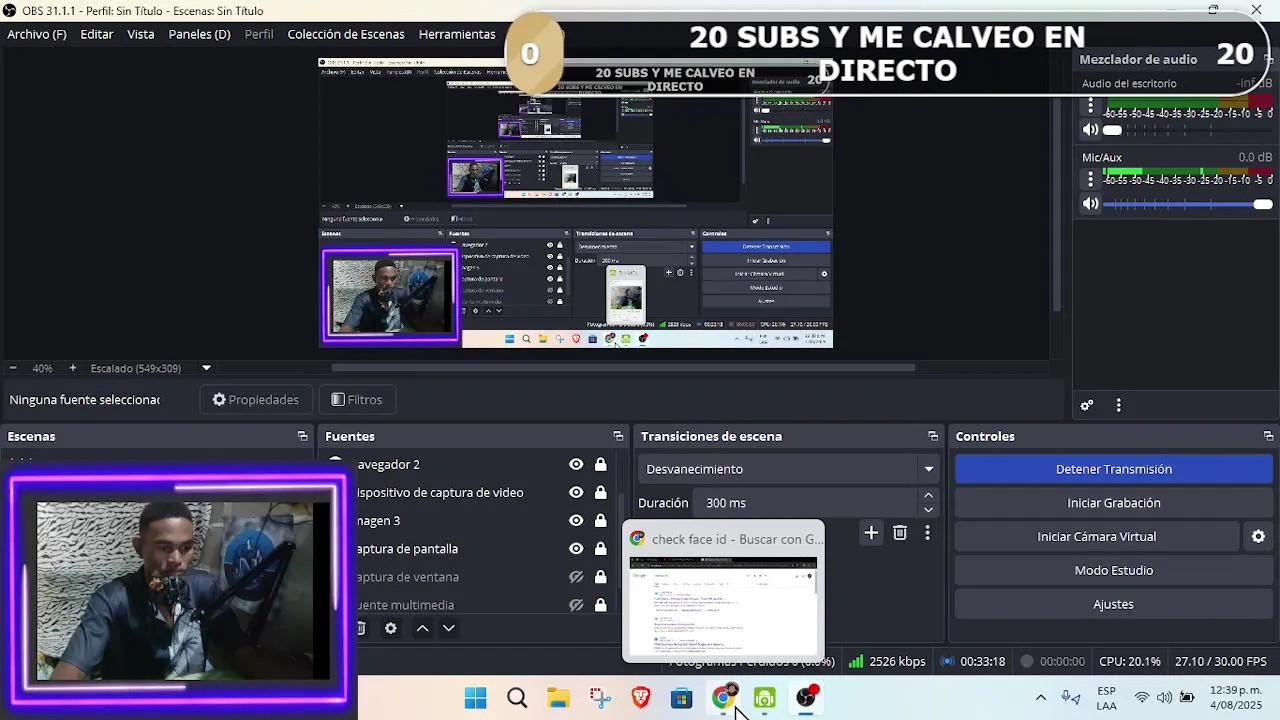Open source properties gear in Fuentes toolbar
The image size is (1280, 720).
(x=391, y=628)
